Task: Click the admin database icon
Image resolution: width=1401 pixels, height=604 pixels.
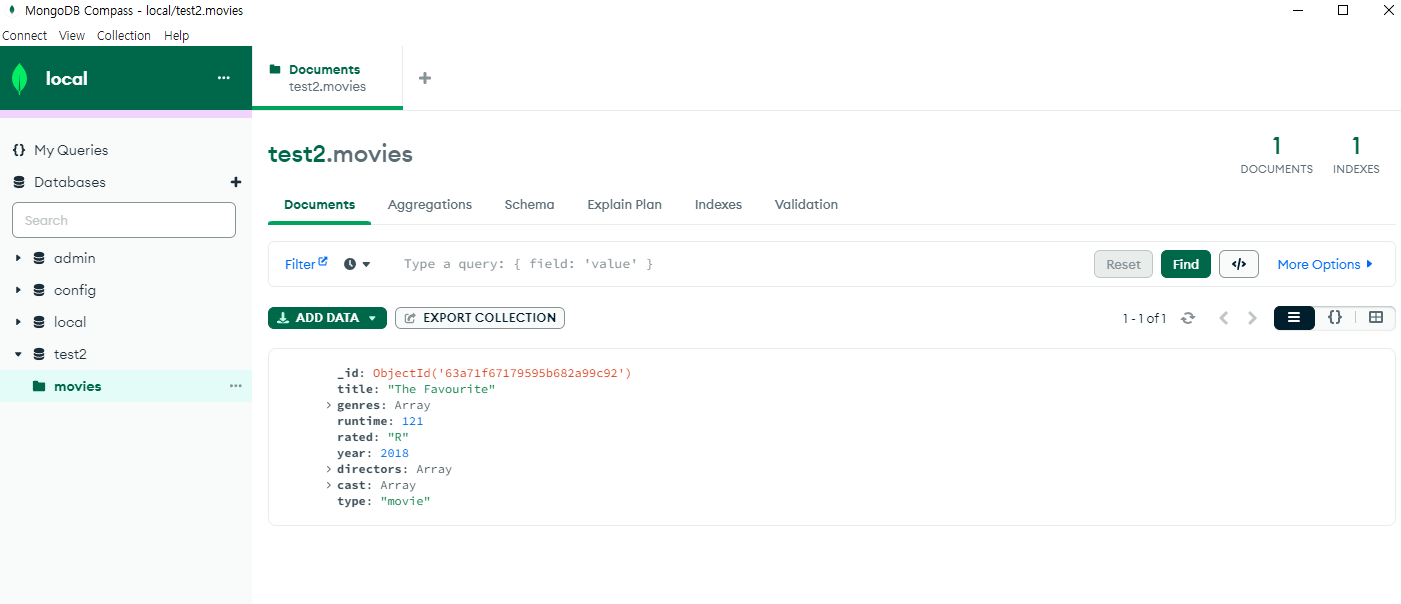Action: pos(39,258)
